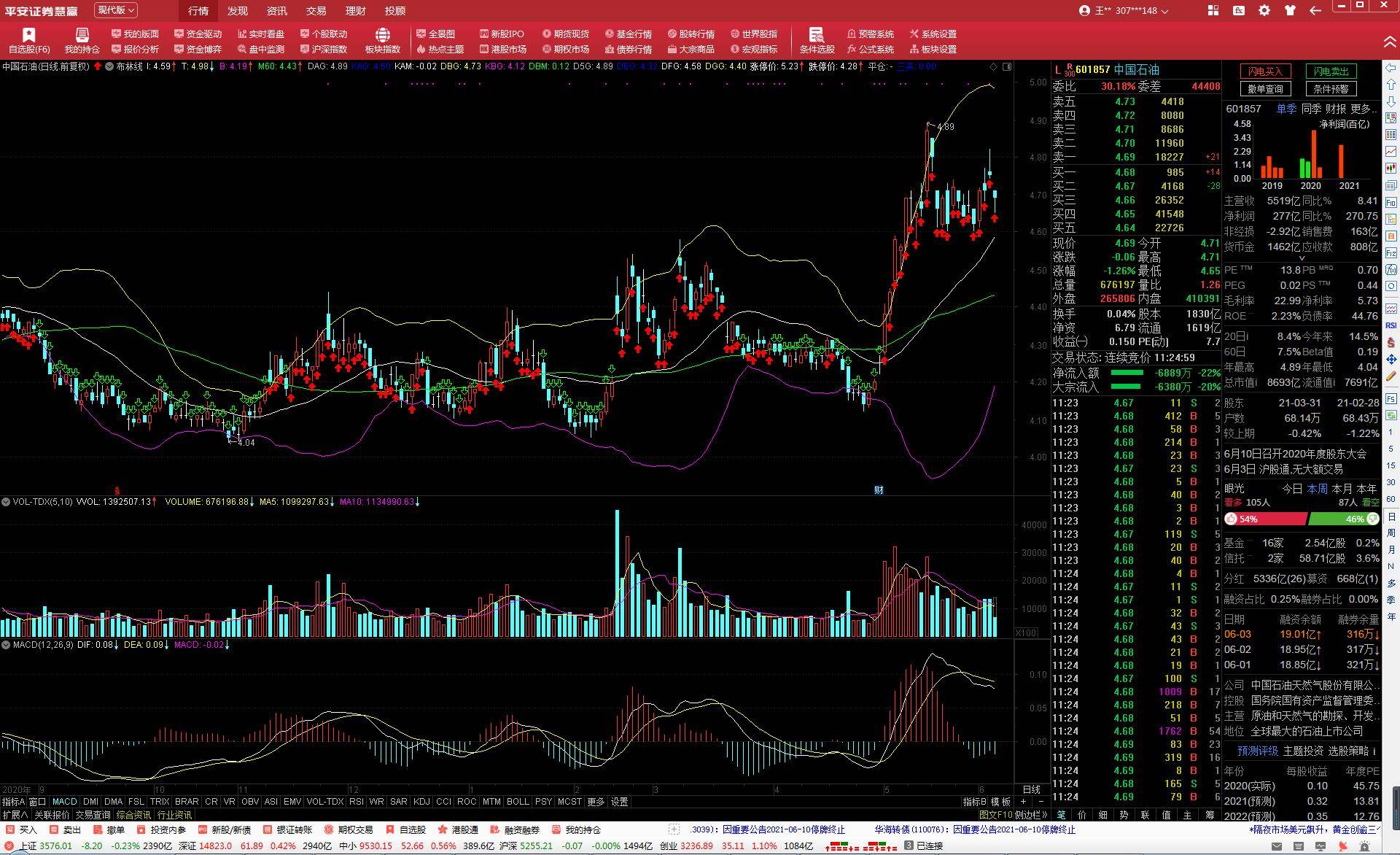
Task: Click 闪电卖出 flash sell button
Action: click(1331, 71)
